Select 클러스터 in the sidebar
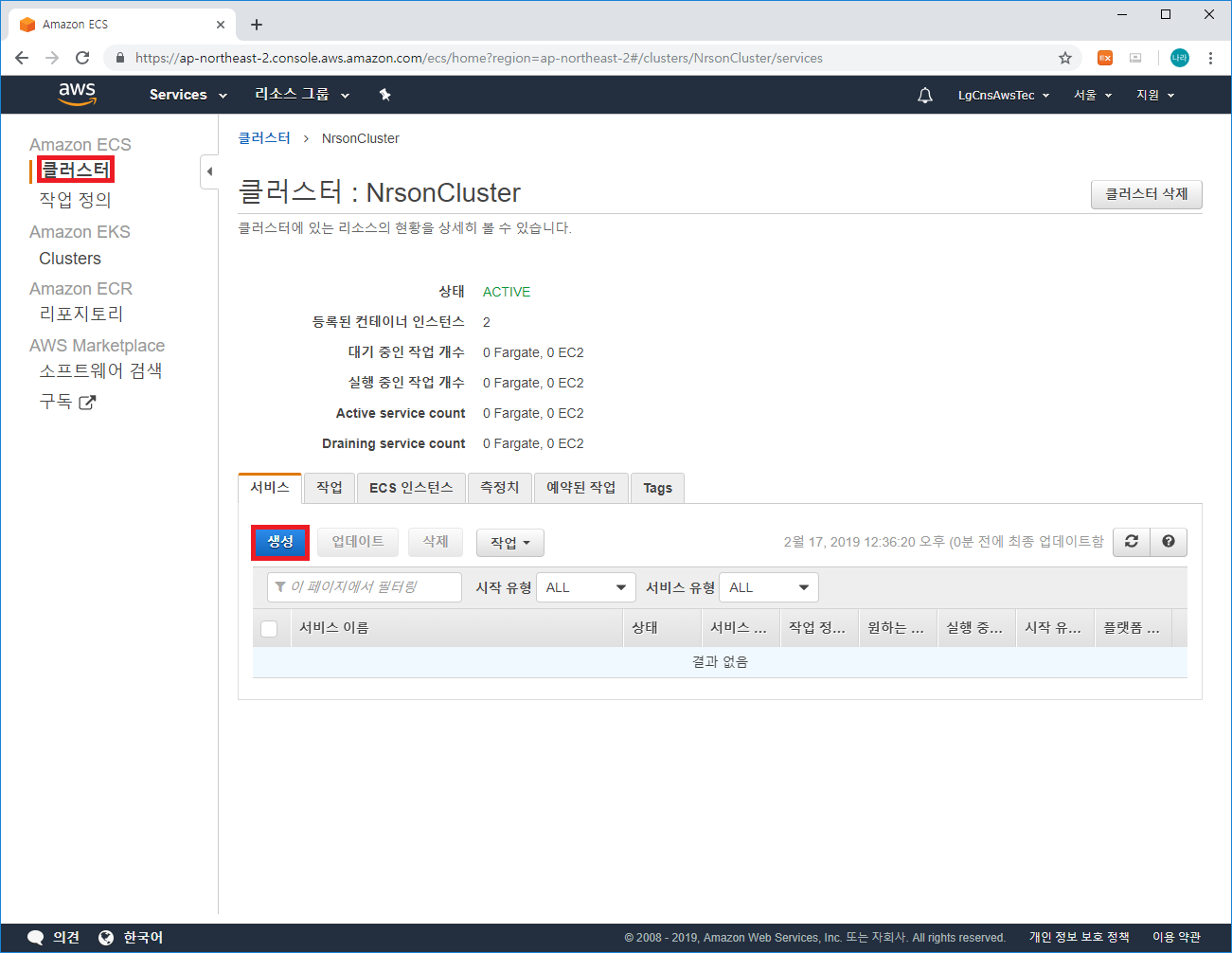1232x953 pixels. click(x=75, y=171)
